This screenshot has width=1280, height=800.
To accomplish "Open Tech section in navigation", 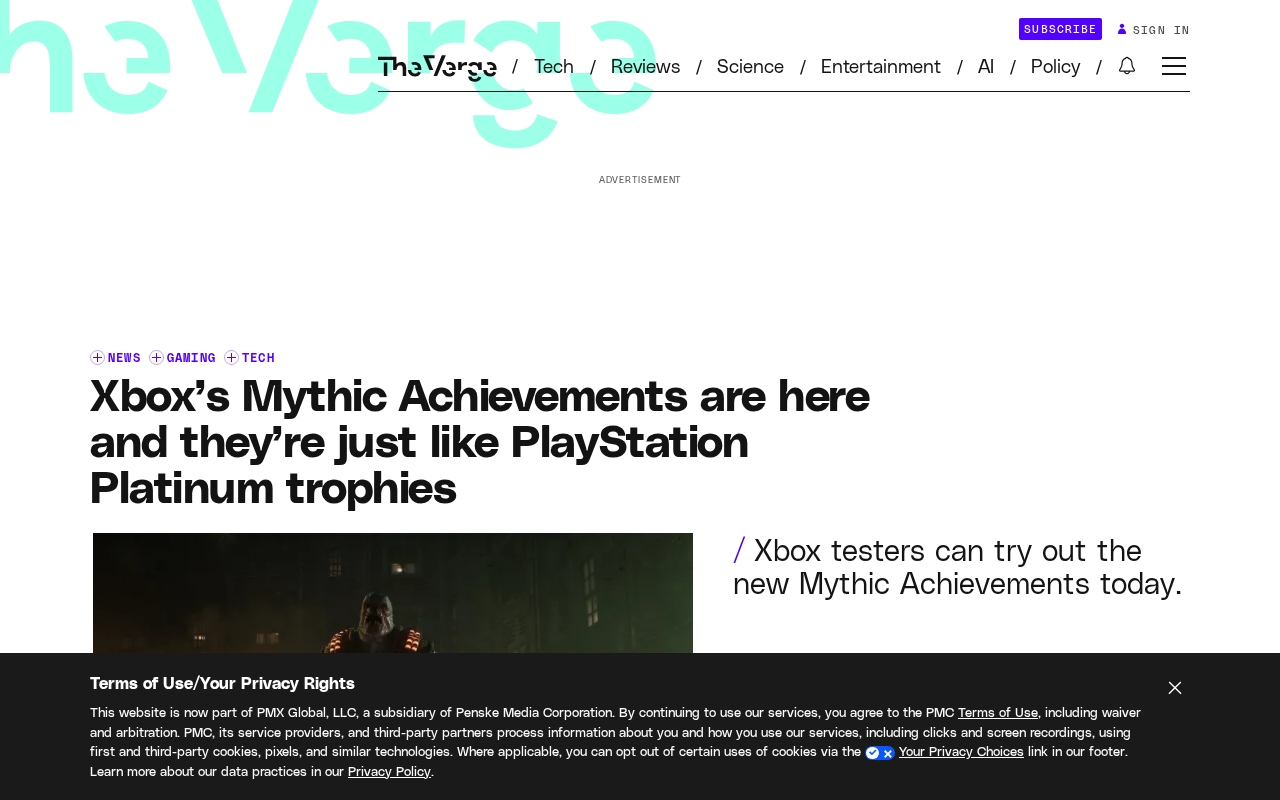I will tap(554, 67).
